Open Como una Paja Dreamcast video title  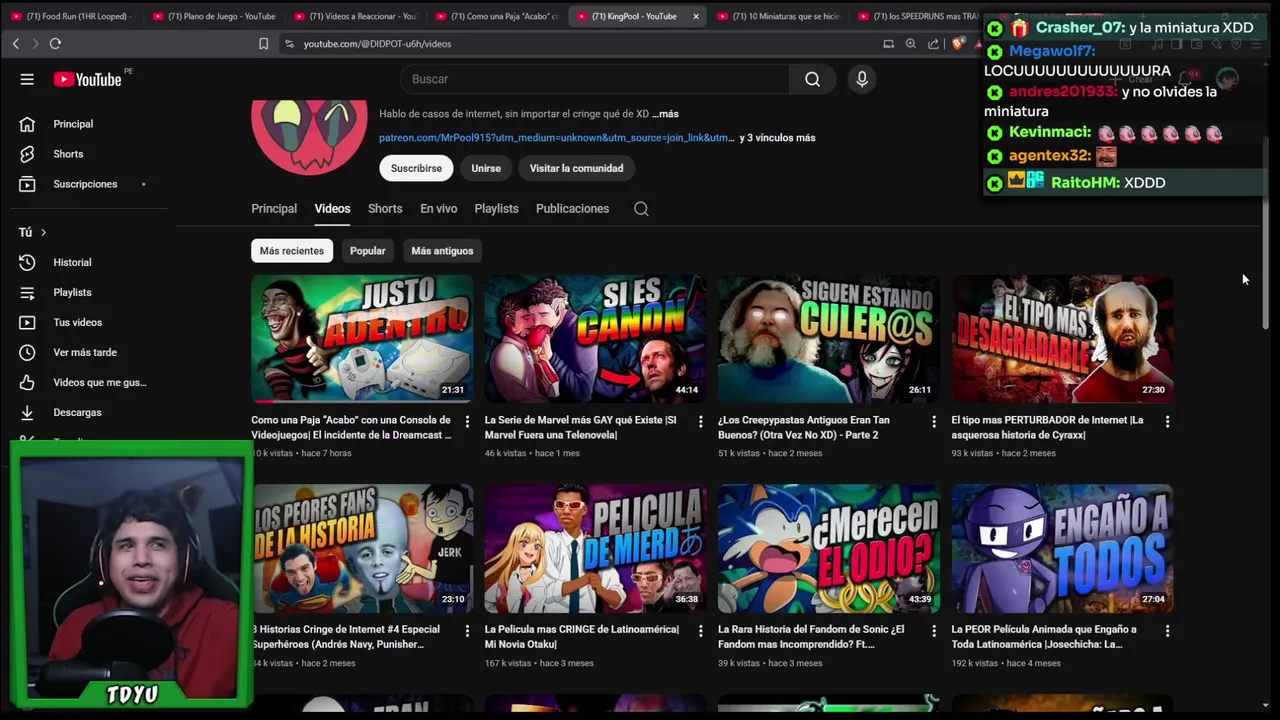point(351,427)
